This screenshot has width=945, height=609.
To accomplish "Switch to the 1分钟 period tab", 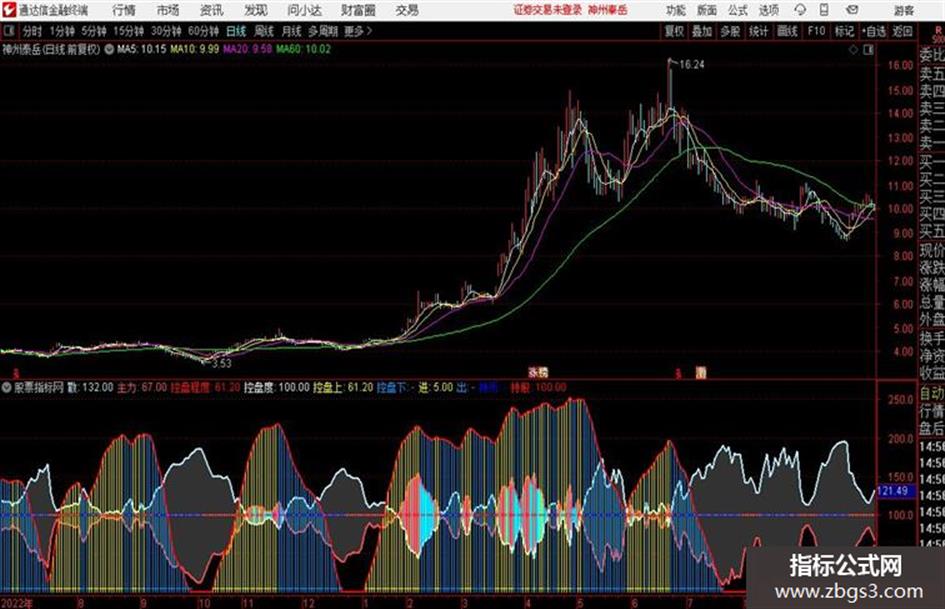I will [62, 31].
